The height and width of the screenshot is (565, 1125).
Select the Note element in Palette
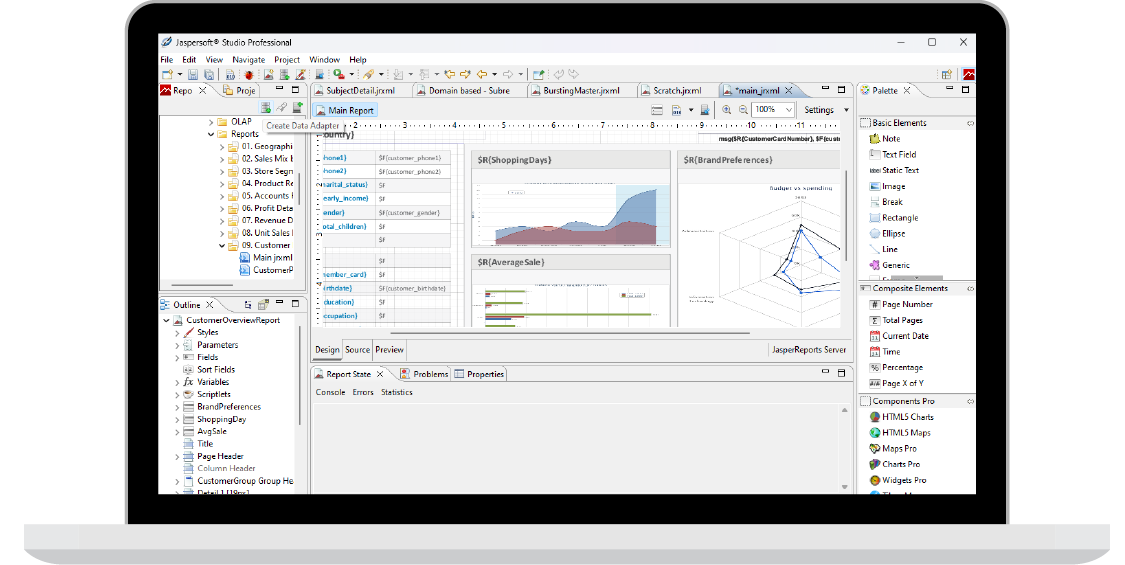(885, 139)
